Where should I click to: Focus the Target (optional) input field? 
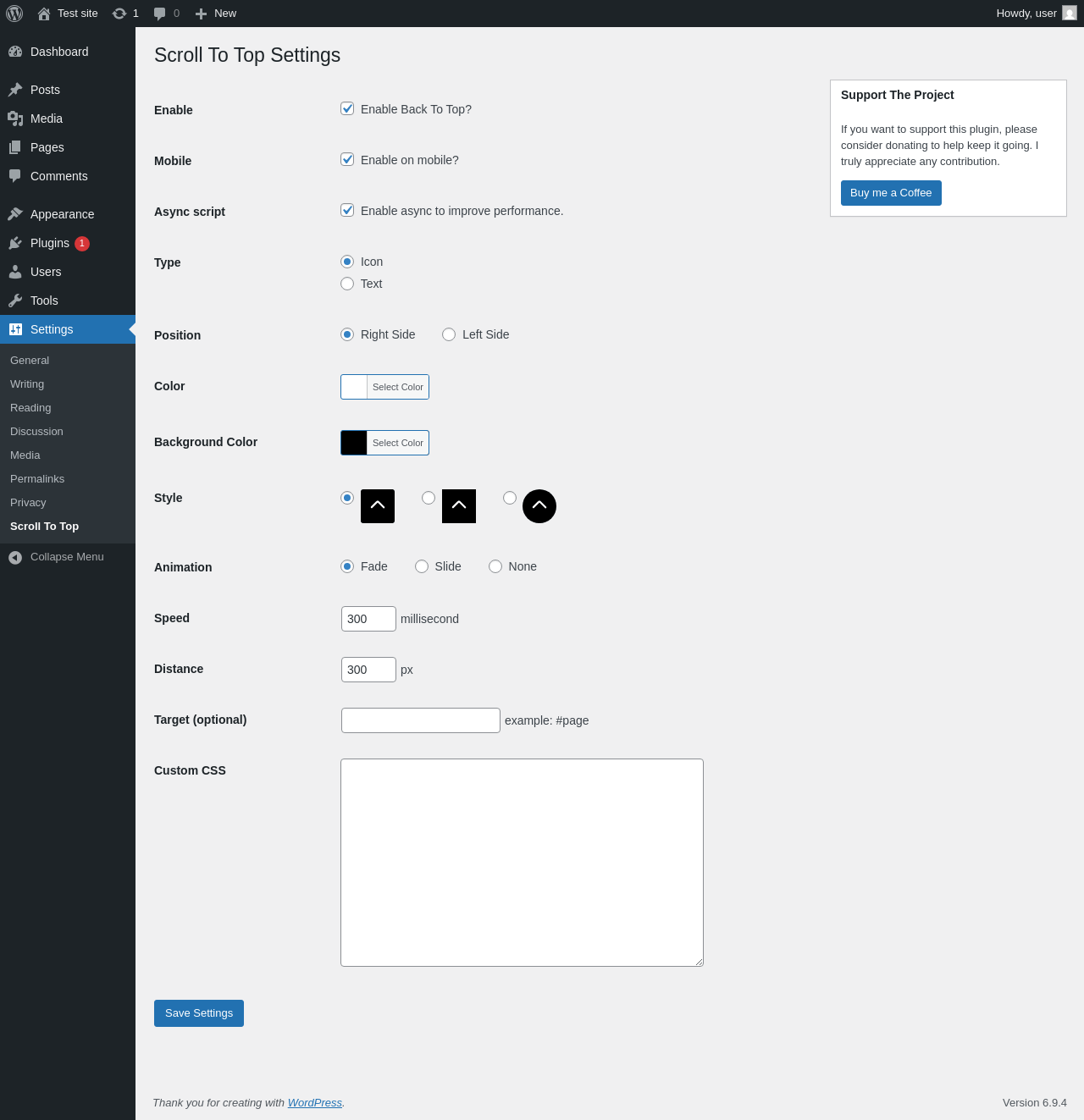click(x=421, y=720)
